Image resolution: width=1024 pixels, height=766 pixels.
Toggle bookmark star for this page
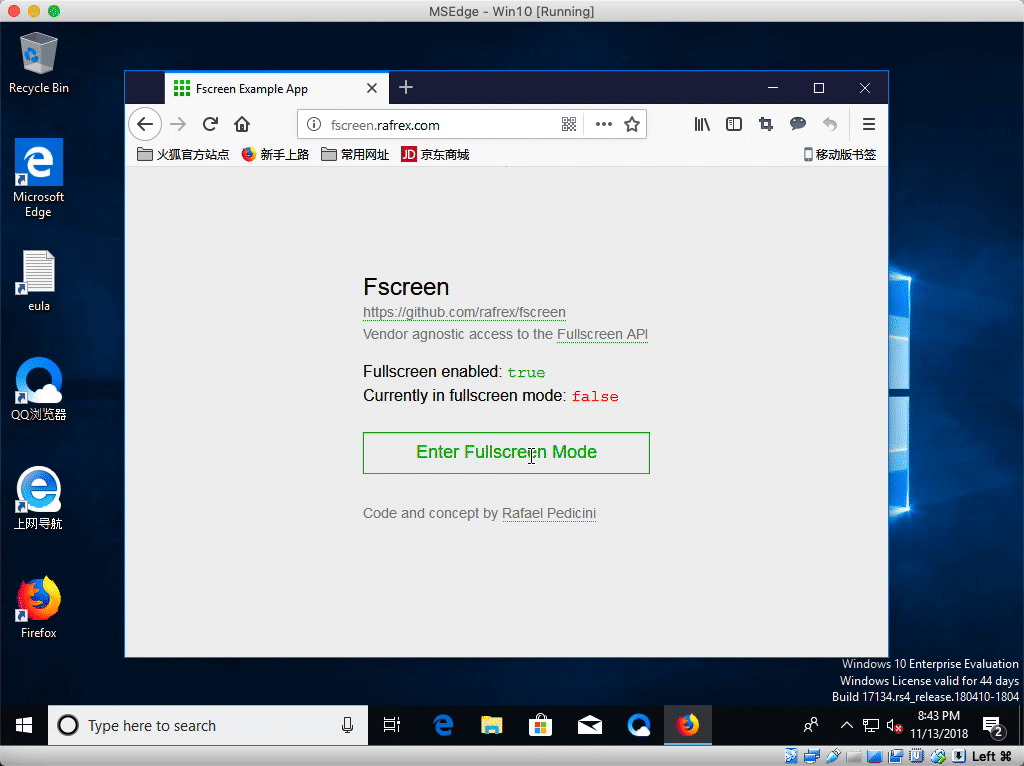632,124
